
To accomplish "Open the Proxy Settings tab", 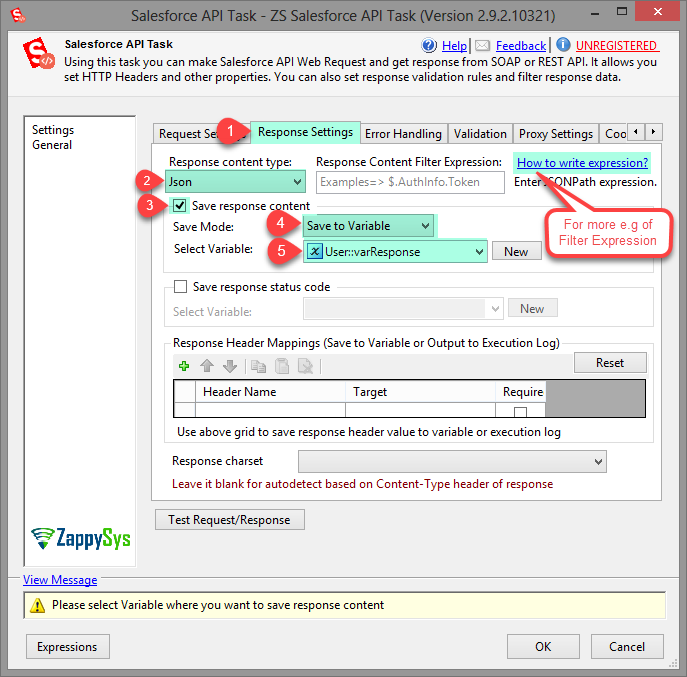I will click(x=555, y=134).
